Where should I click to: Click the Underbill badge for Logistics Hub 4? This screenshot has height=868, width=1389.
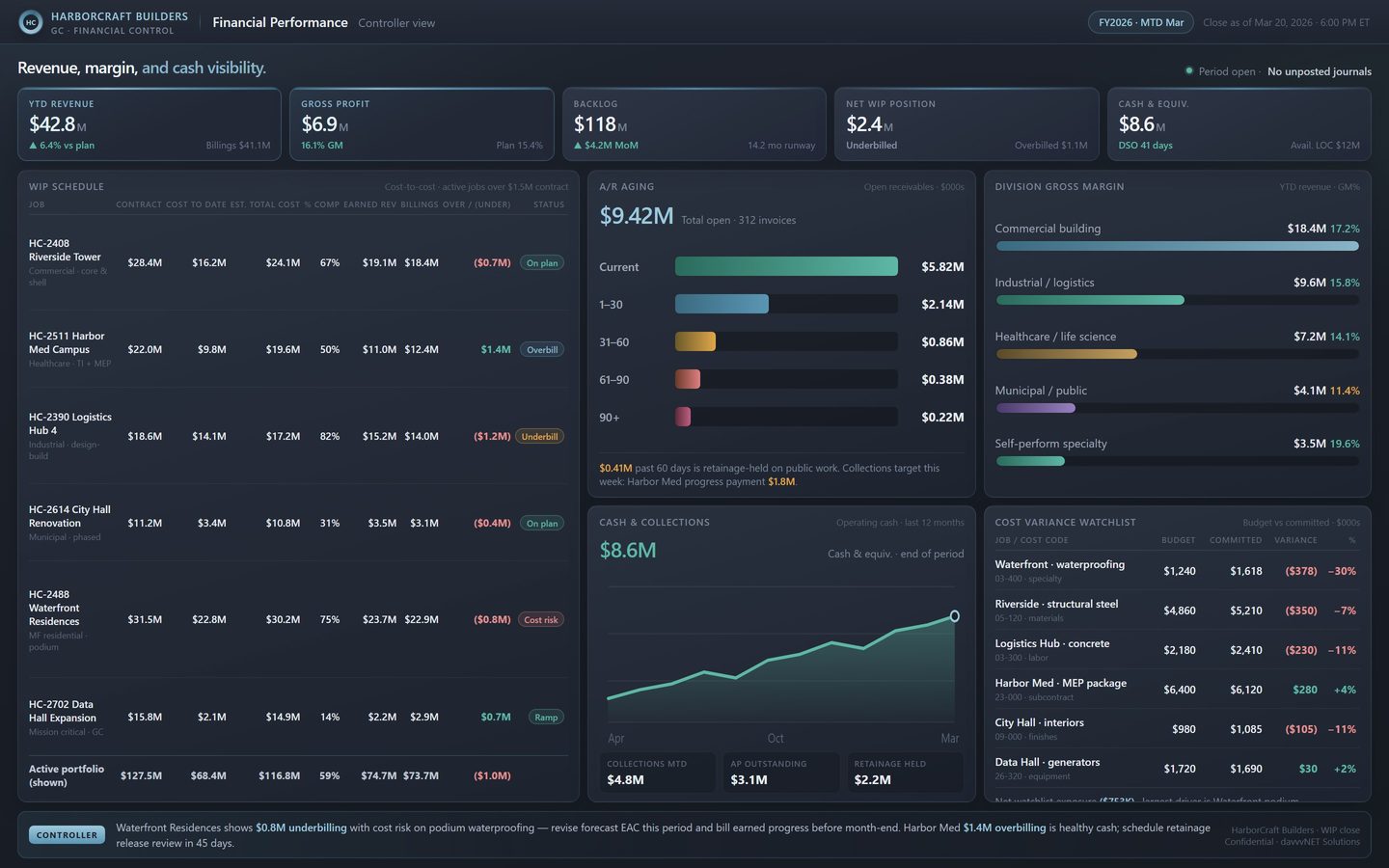click(x=539, y=436)
